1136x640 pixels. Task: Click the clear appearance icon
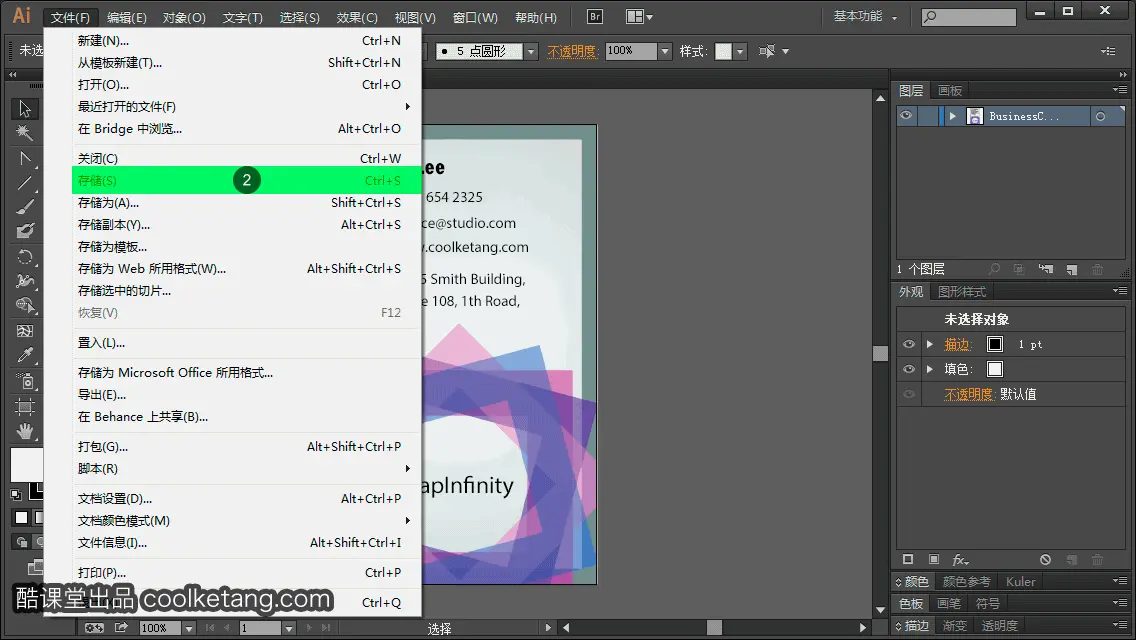point(1045,560)
